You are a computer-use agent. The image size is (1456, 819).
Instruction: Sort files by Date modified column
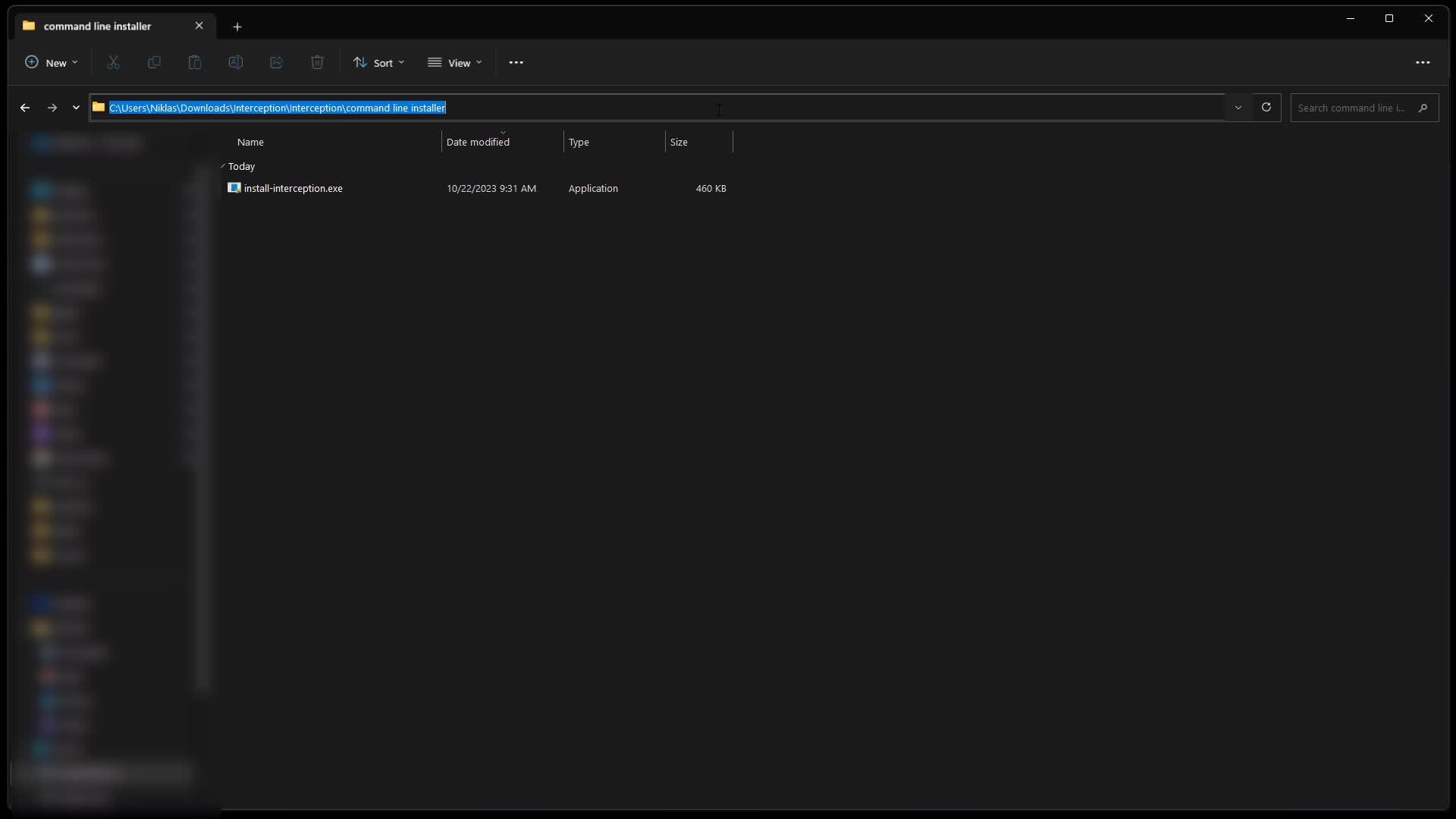point(478,142)
